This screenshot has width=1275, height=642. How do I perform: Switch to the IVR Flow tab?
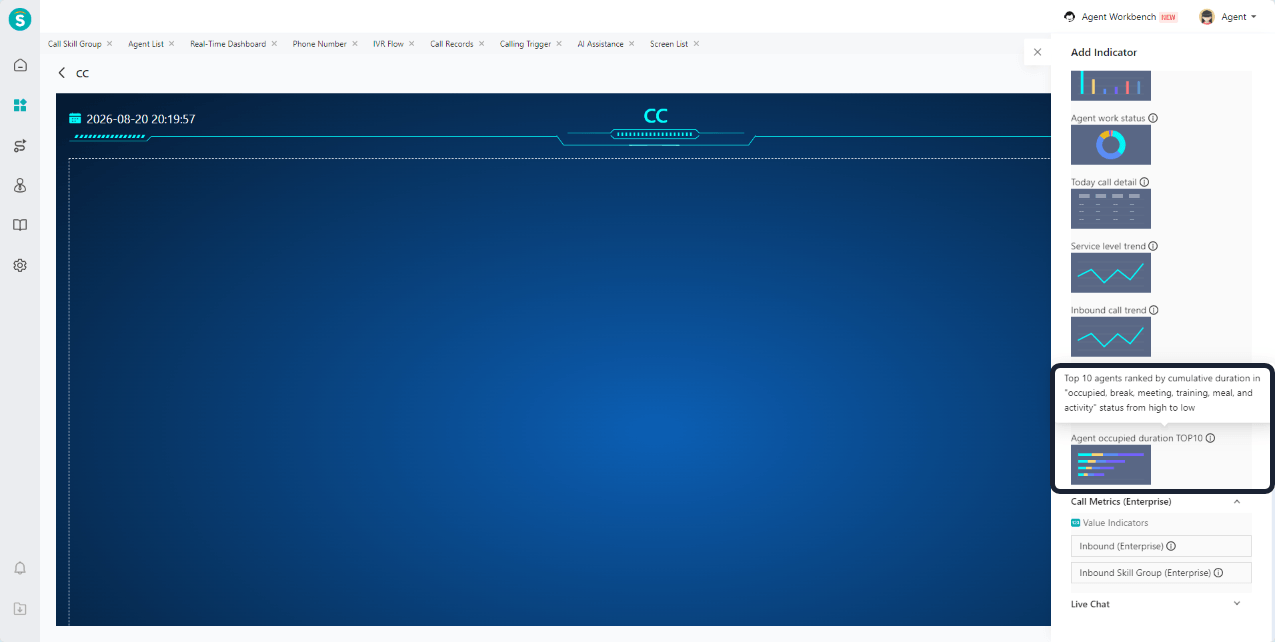[x=388, y=44]
